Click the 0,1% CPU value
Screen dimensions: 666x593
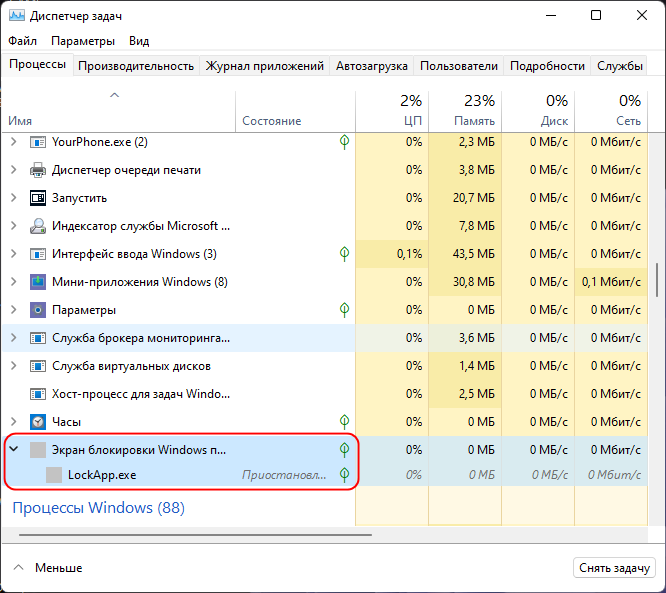(x=409, y=254)
